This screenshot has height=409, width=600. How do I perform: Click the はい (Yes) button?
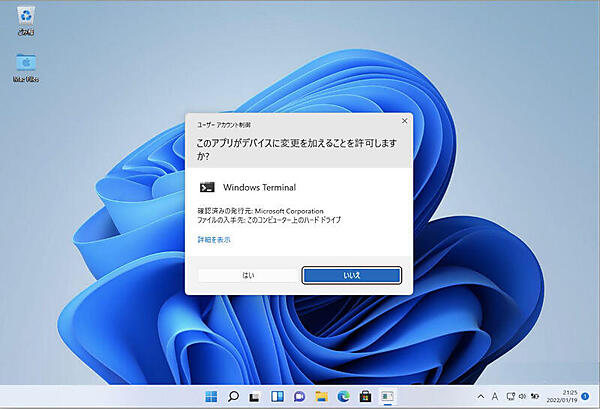pos(247,274)
